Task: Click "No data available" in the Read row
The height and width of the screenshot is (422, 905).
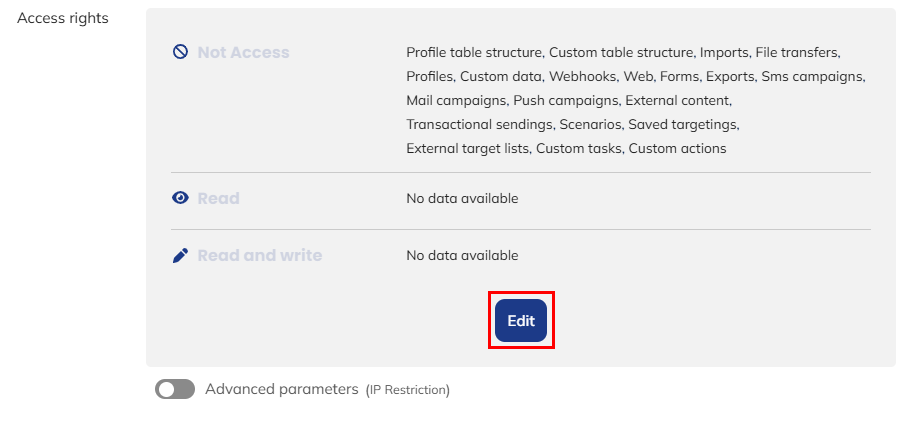Action: [x=462, y=198]
